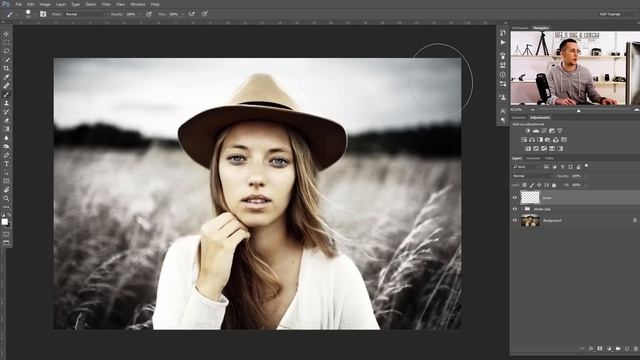Viewport: 640px width, 360px height.
Task: Select the Magic Wand tool
Action: click(6, 60)
